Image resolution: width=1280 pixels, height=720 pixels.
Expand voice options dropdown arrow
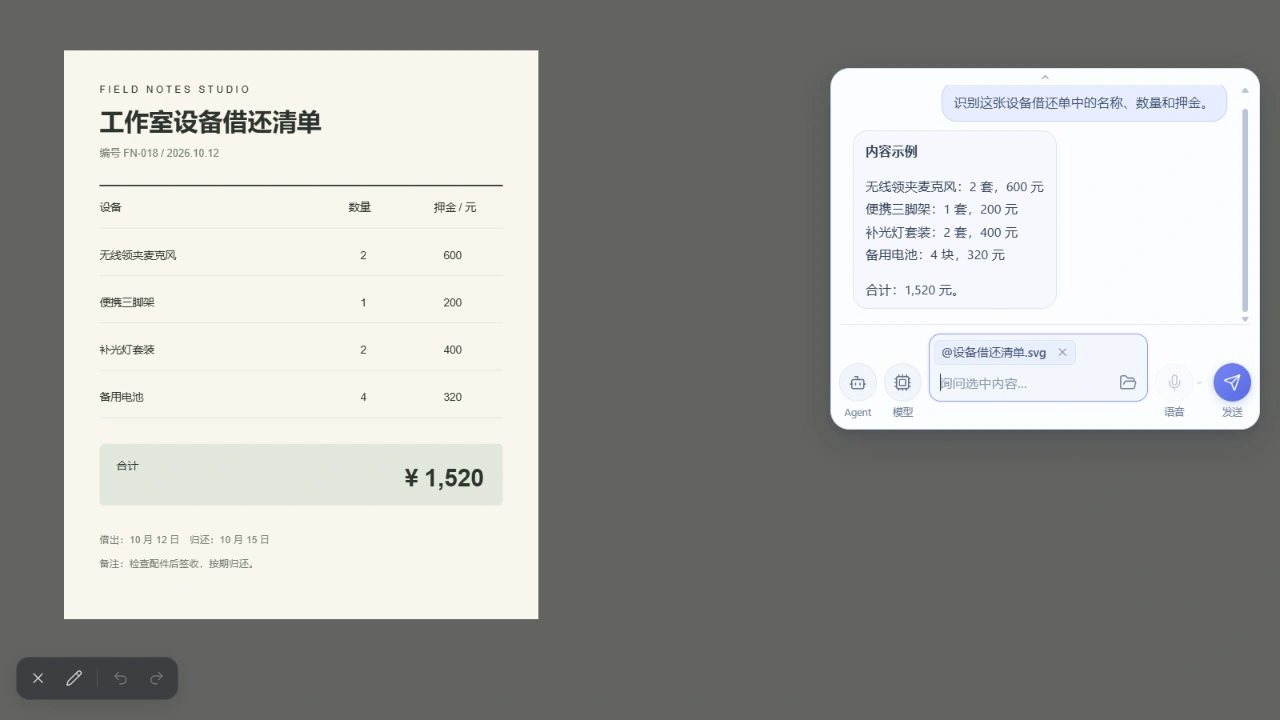click(x=1200, y=383)
